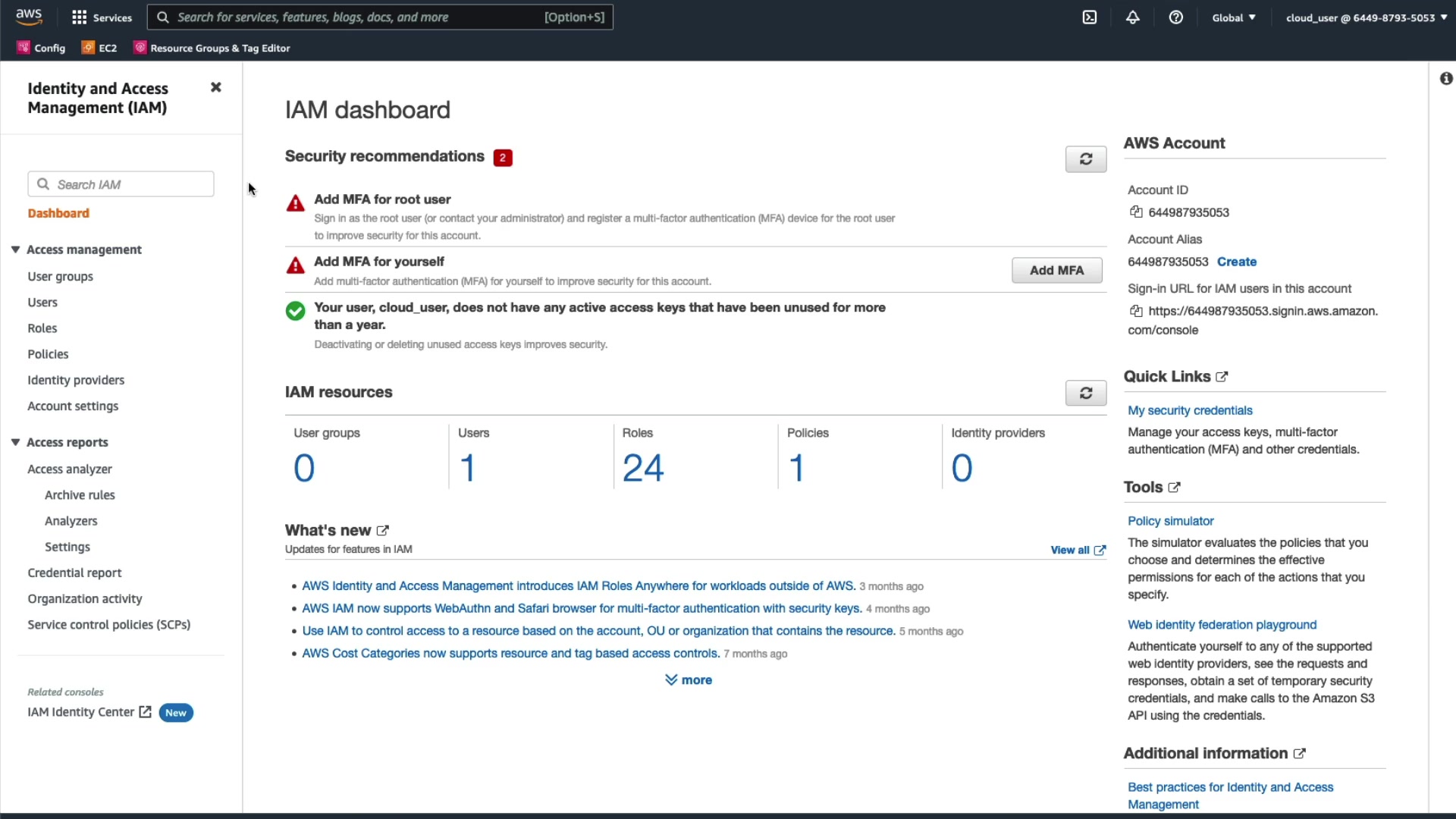Open the My security credentials link
Image resolution: width=1456 pixels, height=819 pixels.
click(x=1189, y=410)
